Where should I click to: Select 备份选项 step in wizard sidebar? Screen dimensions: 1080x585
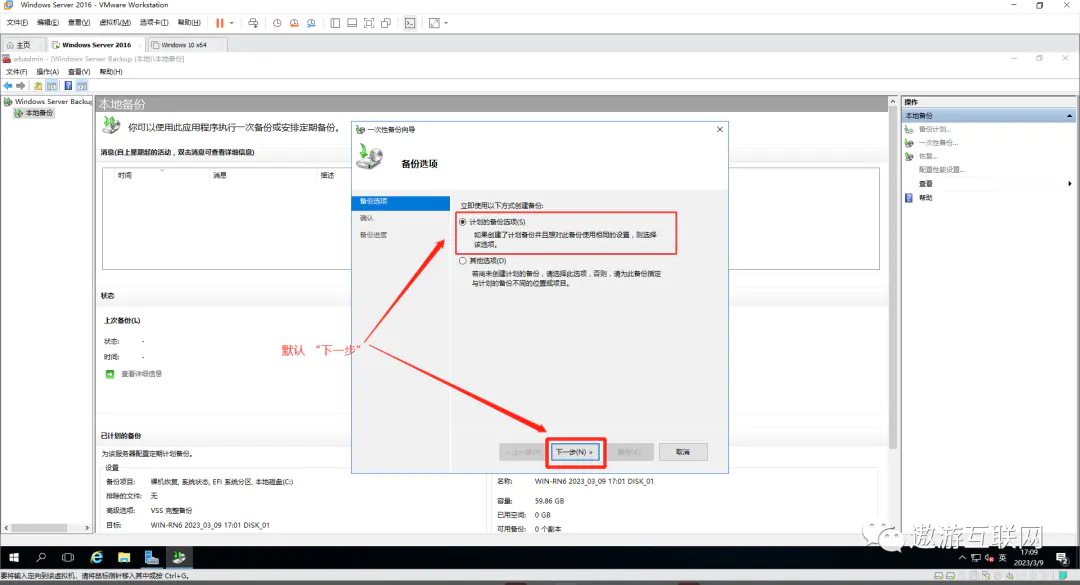pos(400,201)
